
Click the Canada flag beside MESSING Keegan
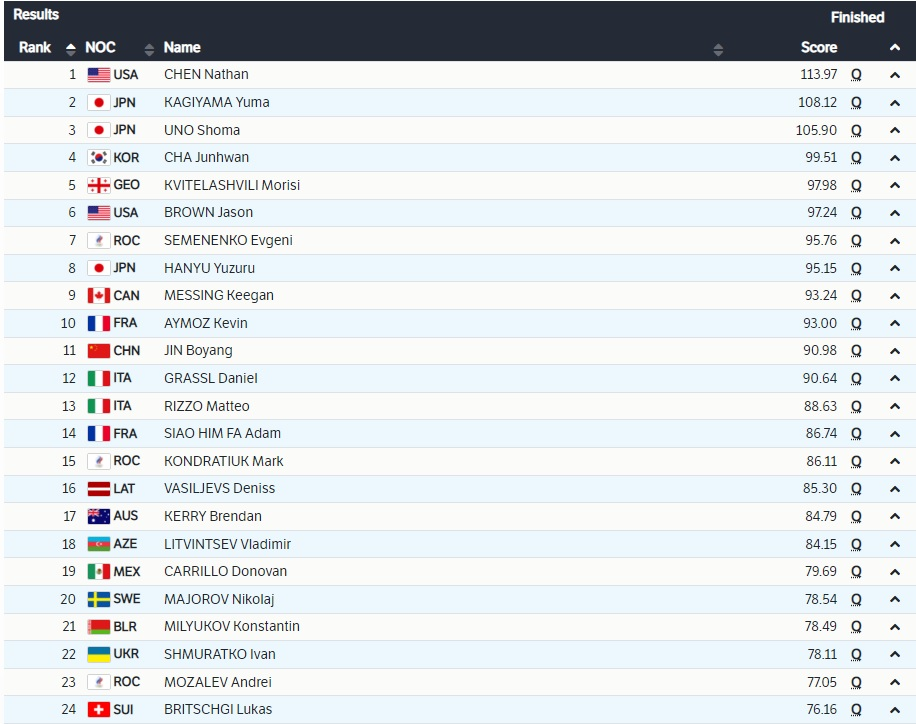tap(98, 295)
